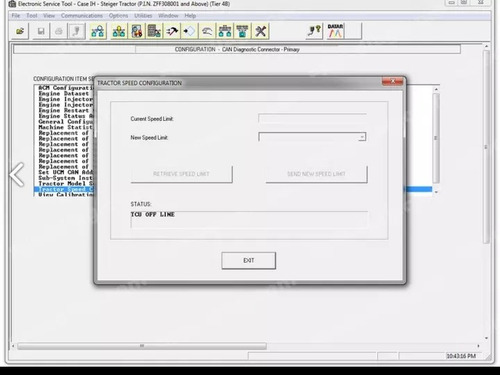Open the Communications menu
Screen dimensions: 500x375
point(82,16)
